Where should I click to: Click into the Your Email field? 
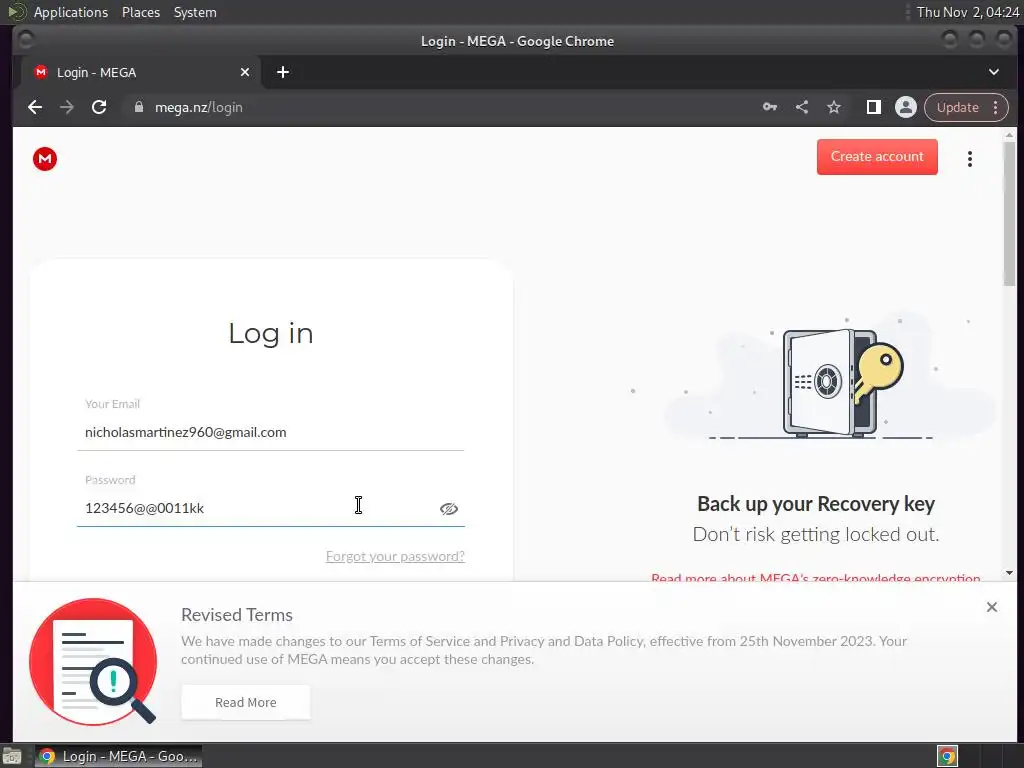point(270,432)
